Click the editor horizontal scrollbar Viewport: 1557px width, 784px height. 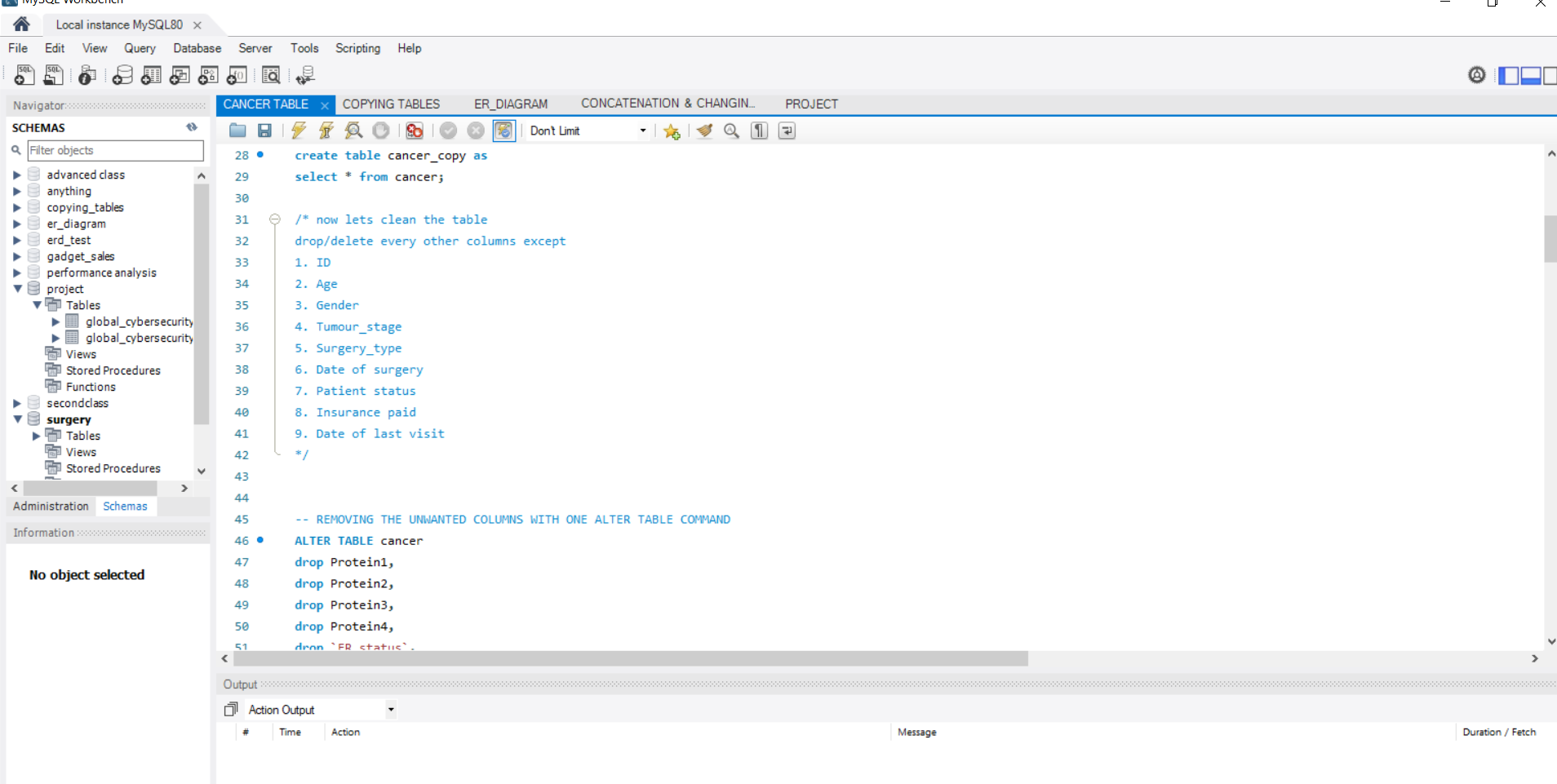click(x=631, y=658)
